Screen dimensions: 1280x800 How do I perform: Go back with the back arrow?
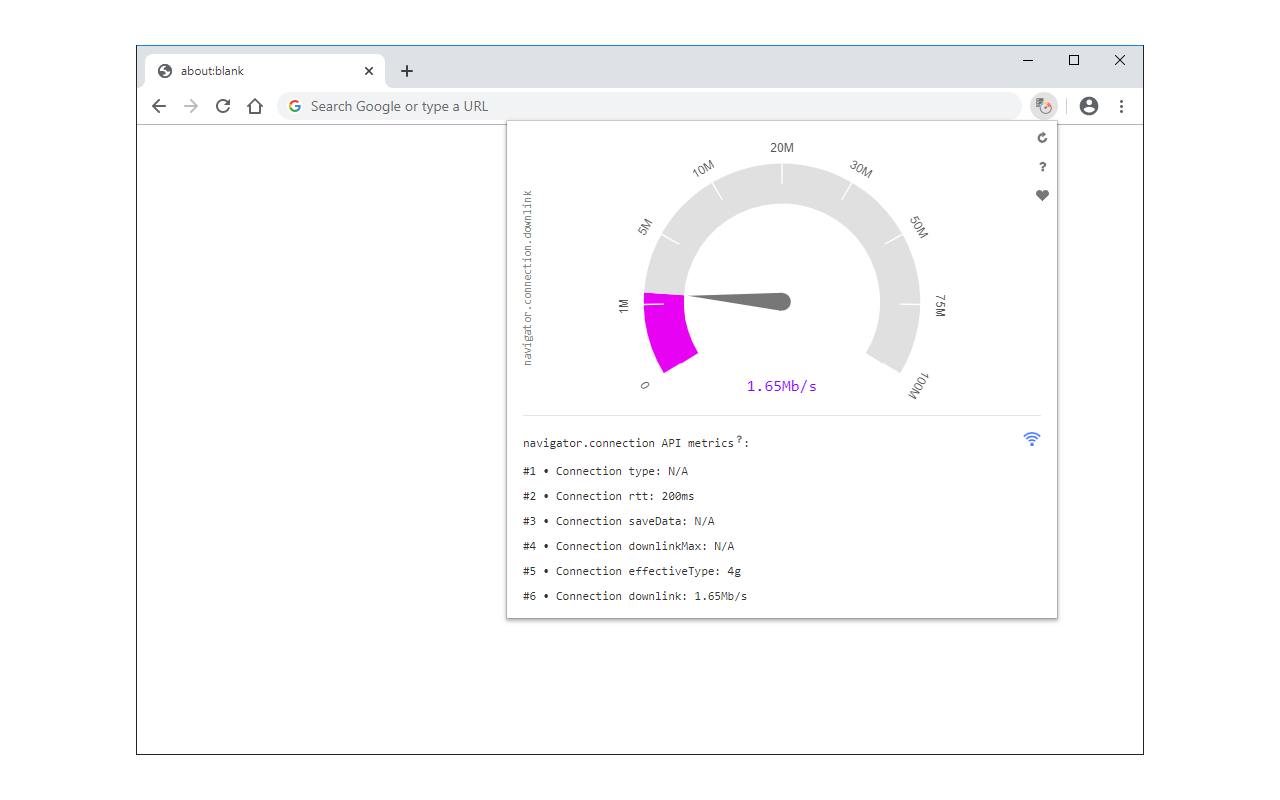click(x=159, y=106)
